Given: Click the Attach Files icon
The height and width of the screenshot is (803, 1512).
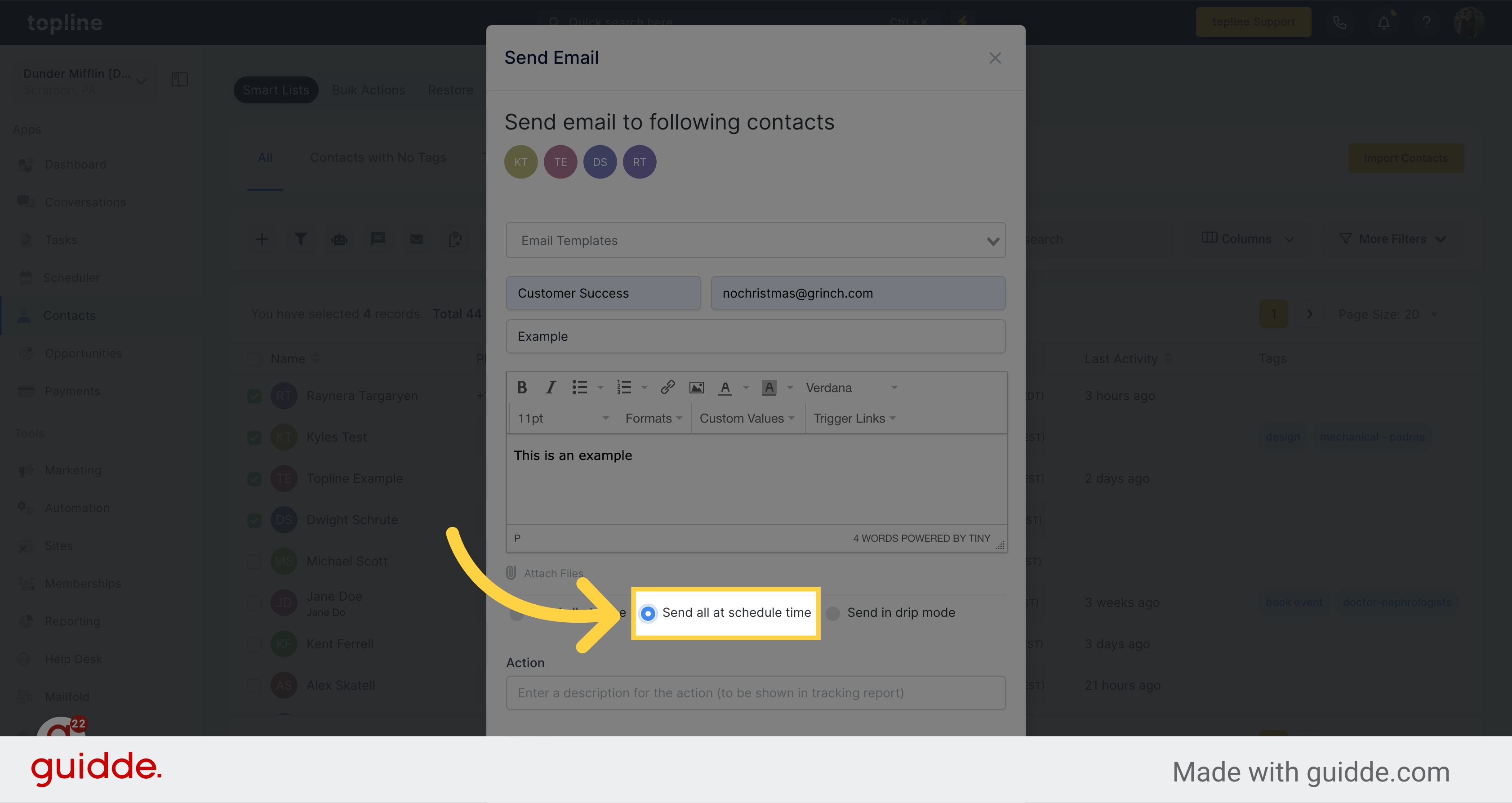Looking at the screenshot, I should pyautogui.click(x=511, y=573).
